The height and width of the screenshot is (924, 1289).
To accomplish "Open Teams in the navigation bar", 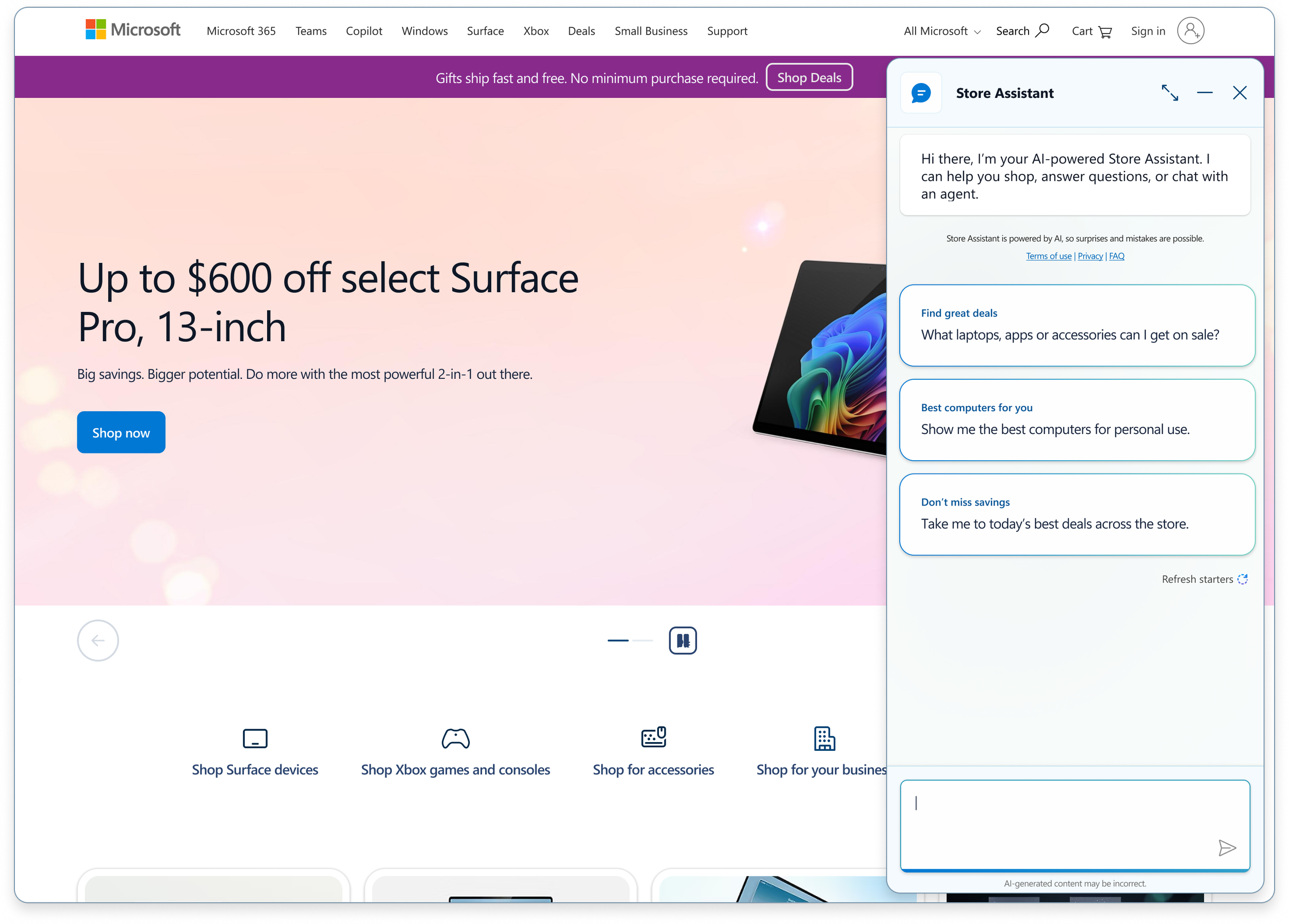I will (x=311, y=31).
